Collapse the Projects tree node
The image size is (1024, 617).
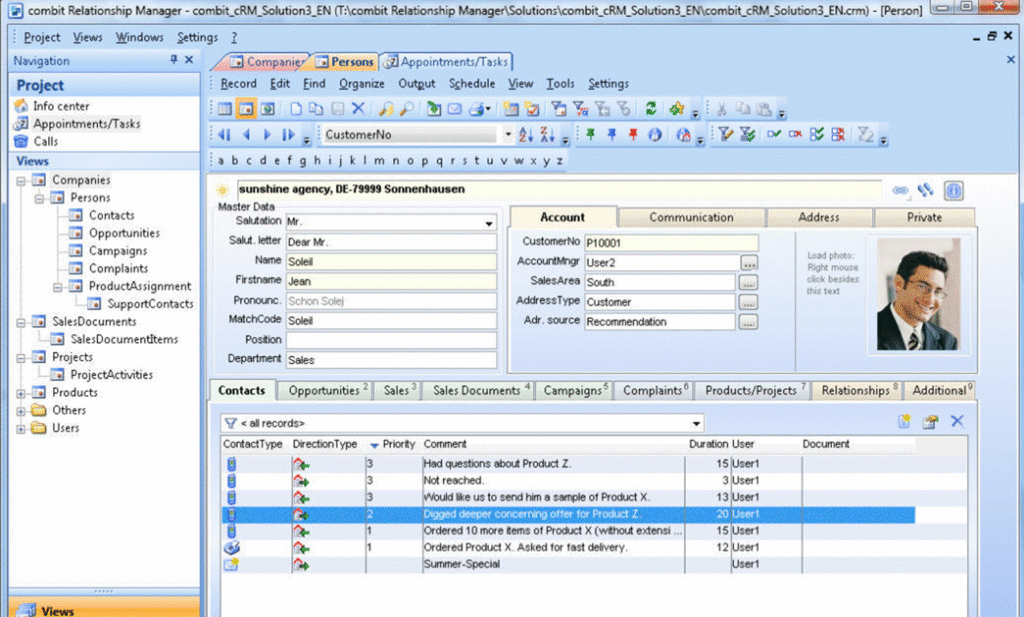tap(21, 358)
